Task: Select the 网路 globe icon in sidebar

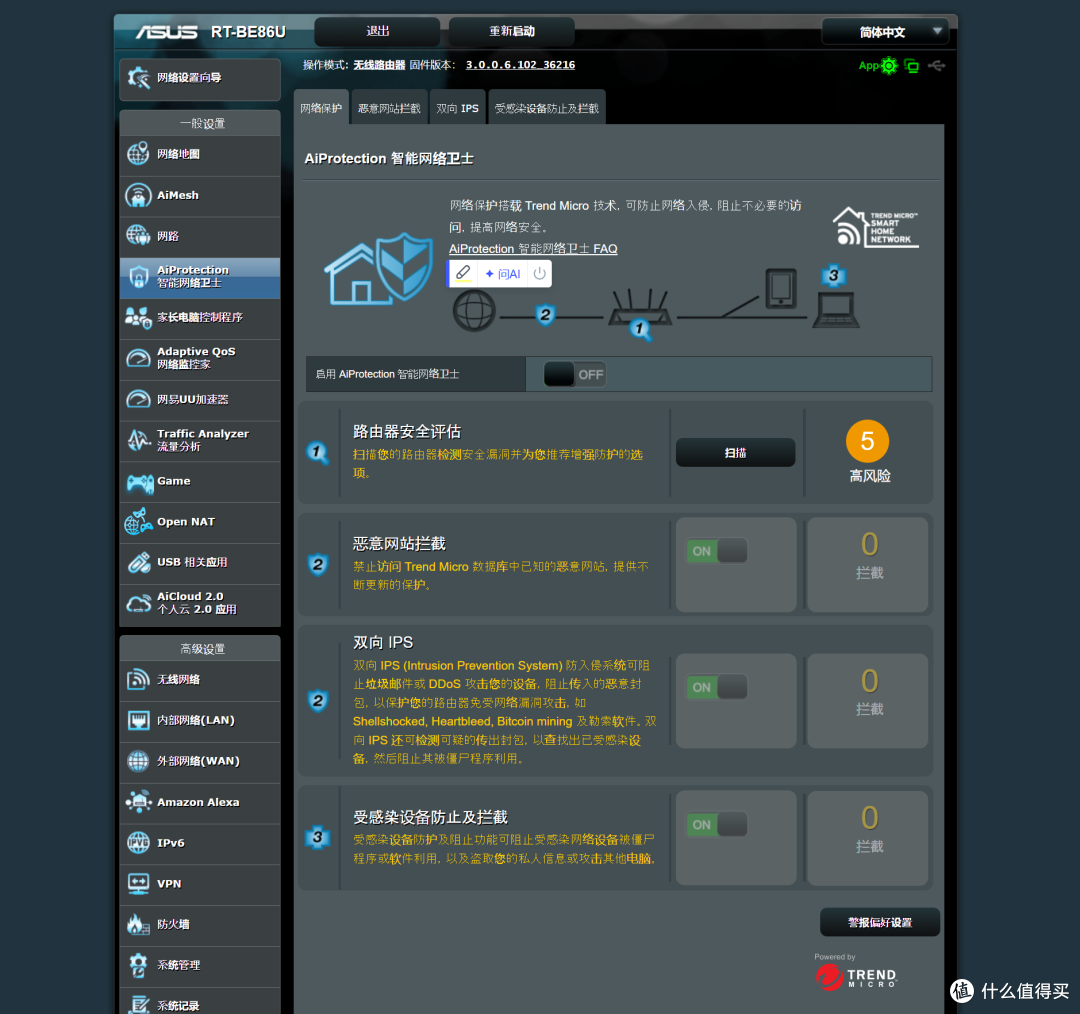Action: (x=138, y=236)
